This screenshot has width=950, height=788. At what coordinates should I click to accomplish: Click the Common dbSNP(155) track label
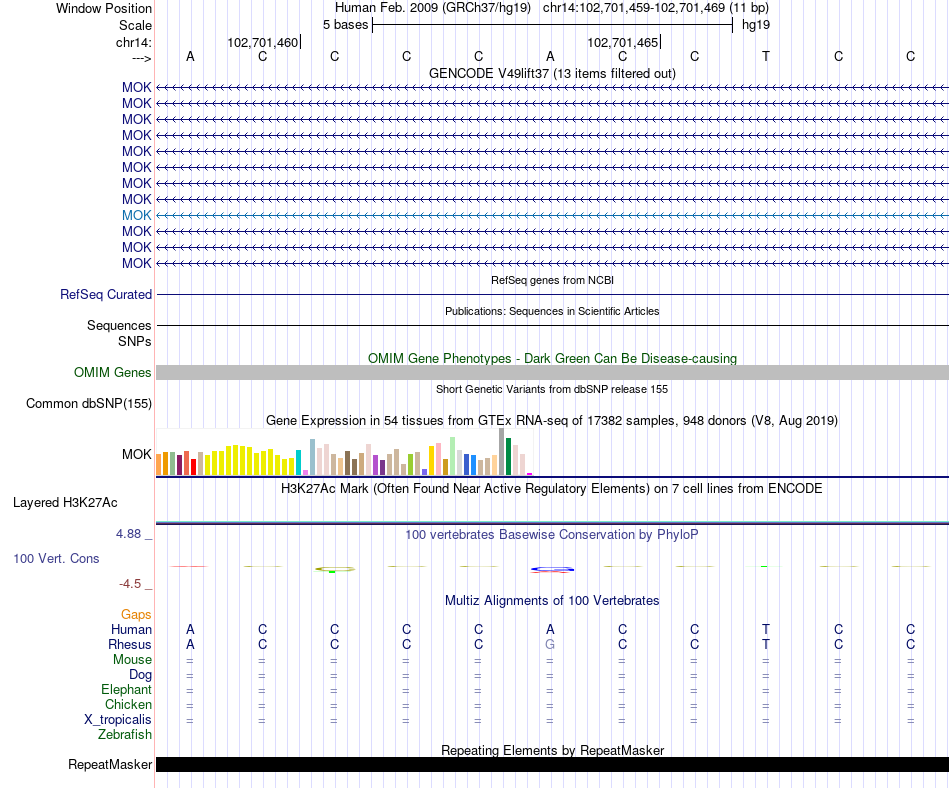(88, 403)
